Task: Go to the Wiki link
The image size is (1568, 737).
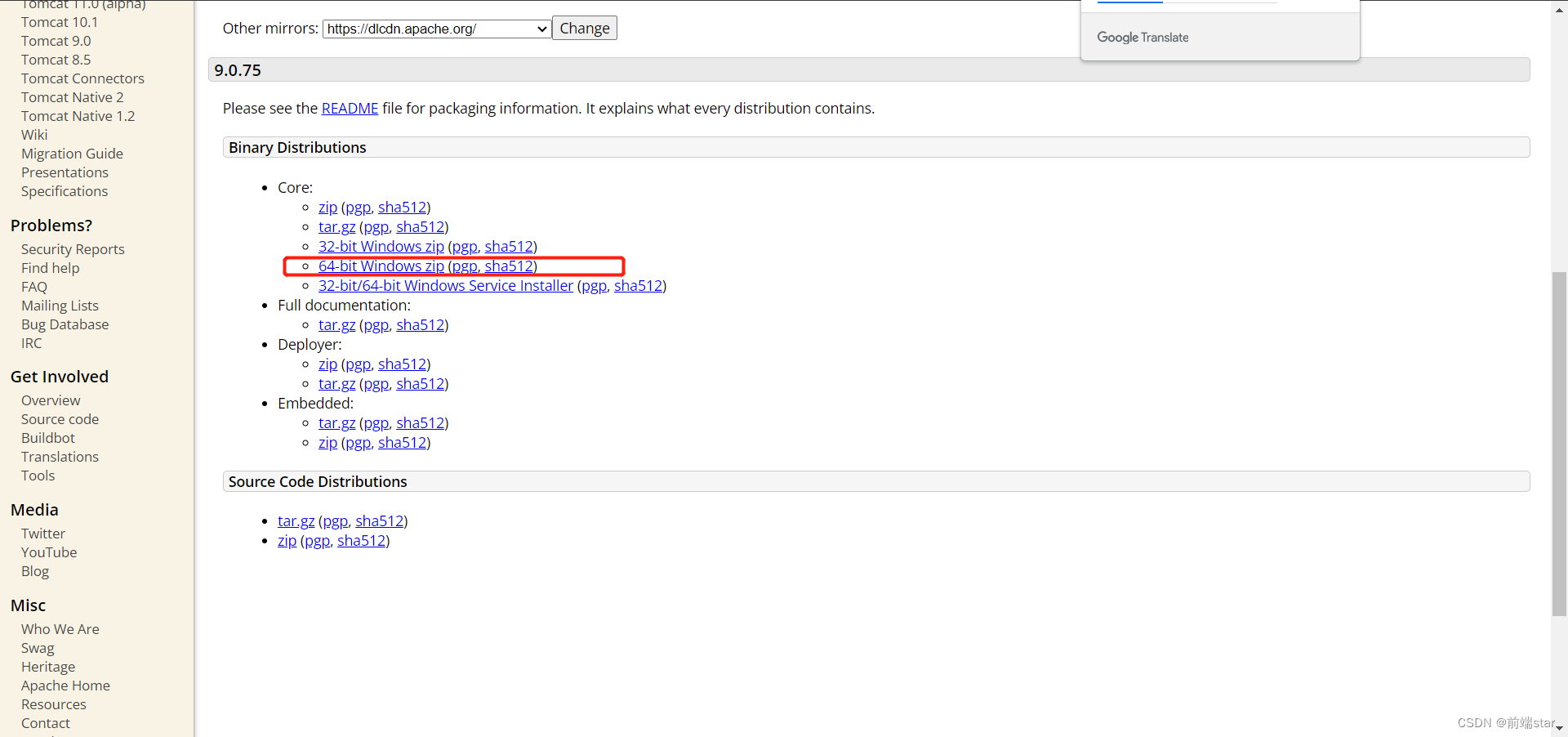Action: [x=34, y=135]
